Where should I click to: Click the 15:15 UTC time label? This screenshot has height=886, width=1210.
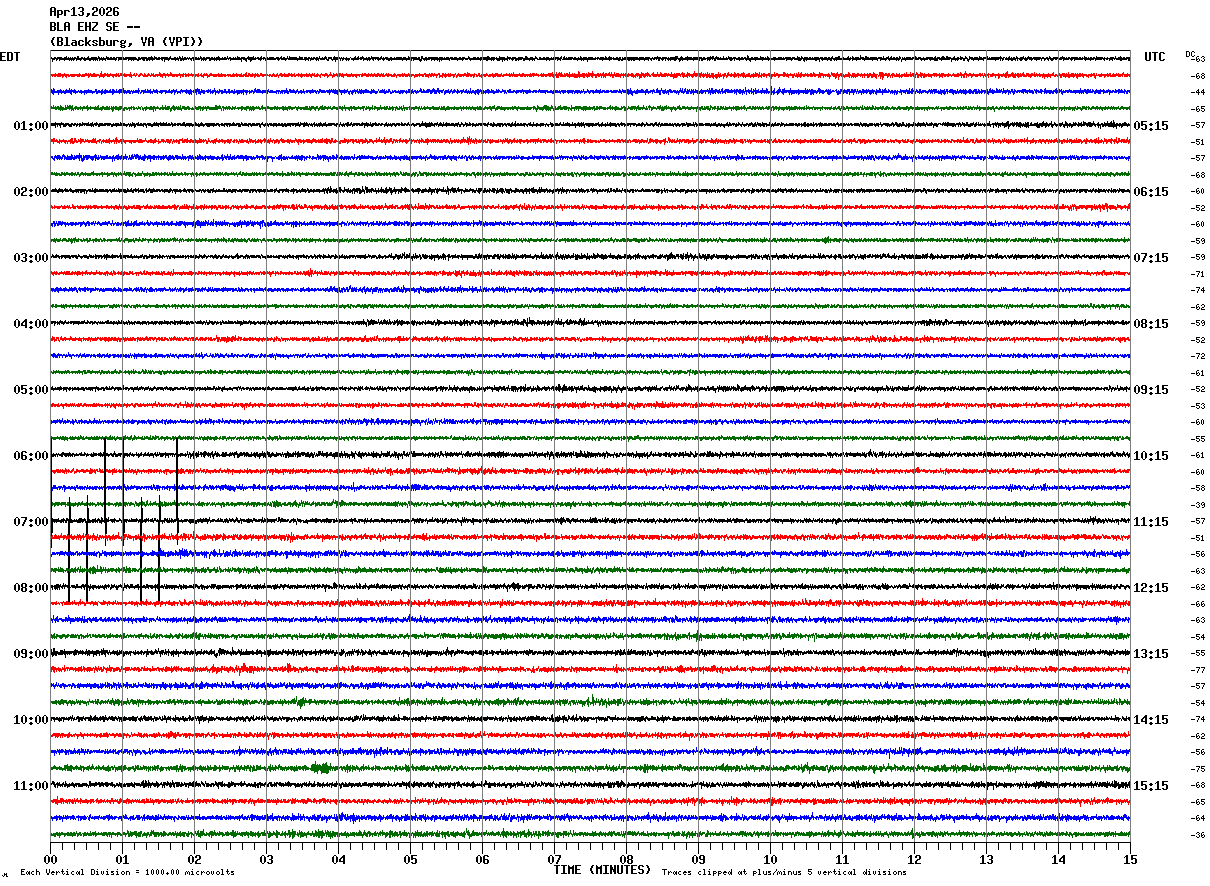coord(1151,786)
